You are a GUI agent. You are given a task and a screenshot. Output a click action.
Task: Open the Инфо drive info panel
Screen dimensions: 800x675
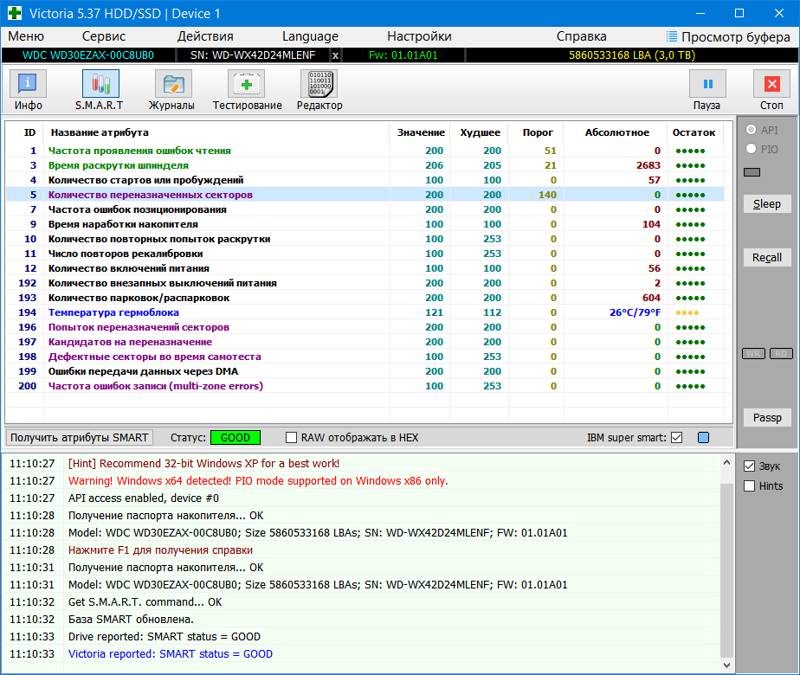coord(28,90)
